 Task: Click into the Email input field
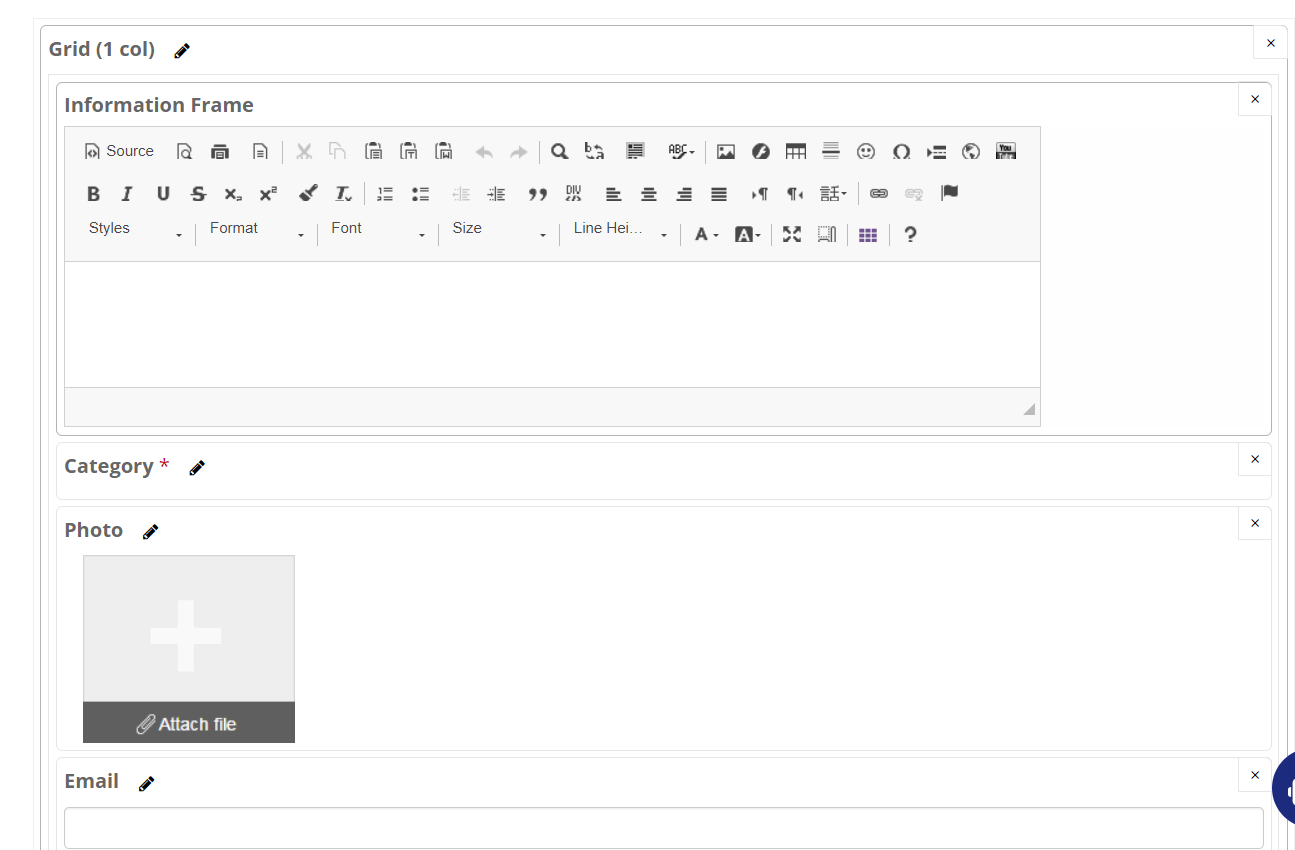point(663,828)
